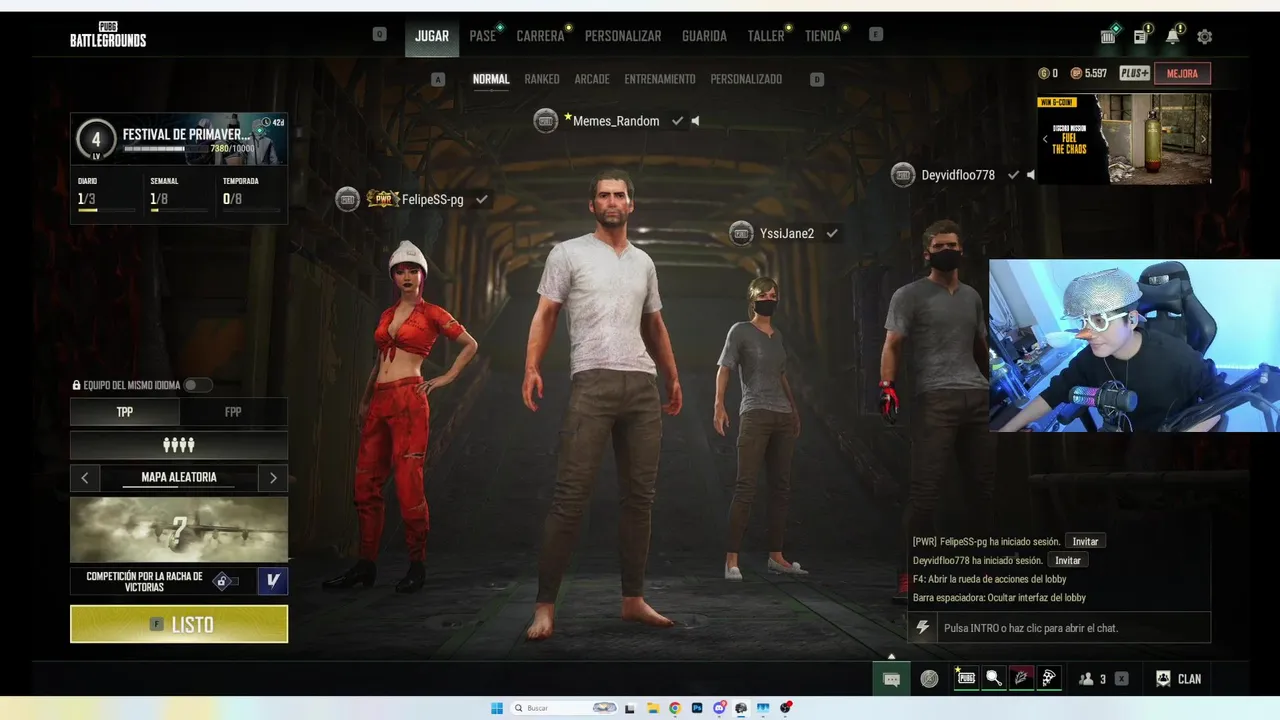Click the squad size four-players icon
This screenshot has width=1280, height=720.
pyautogui.click(x=179, y=445)
